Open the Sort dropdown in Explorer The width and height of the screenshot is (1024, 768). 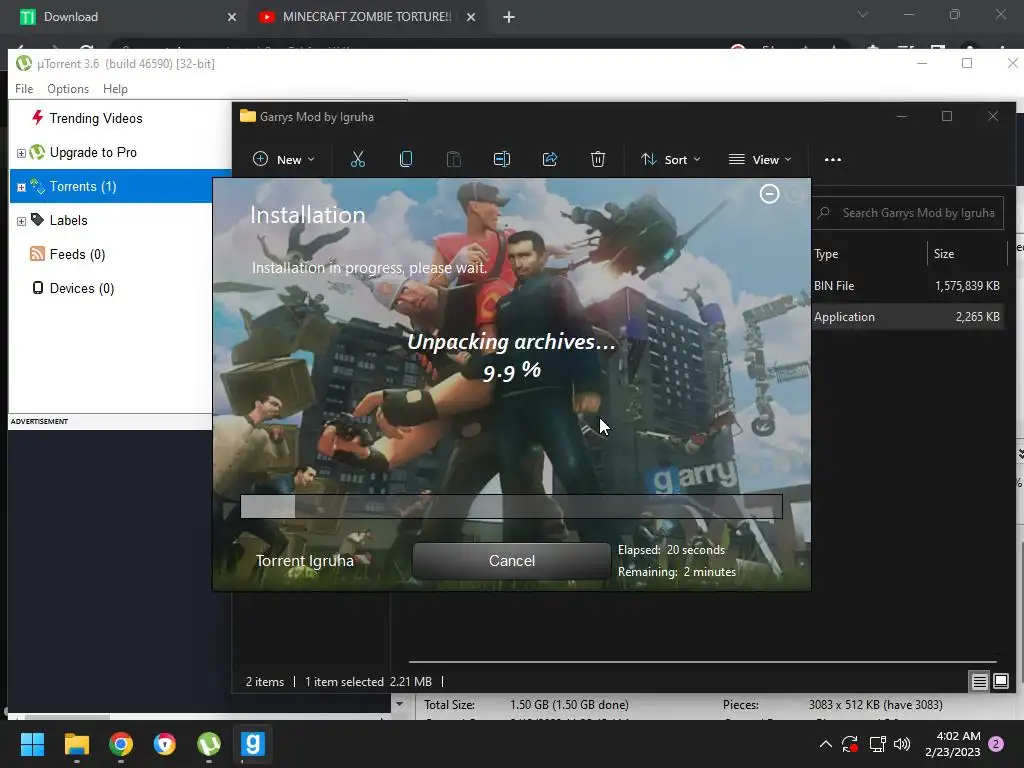671,159
